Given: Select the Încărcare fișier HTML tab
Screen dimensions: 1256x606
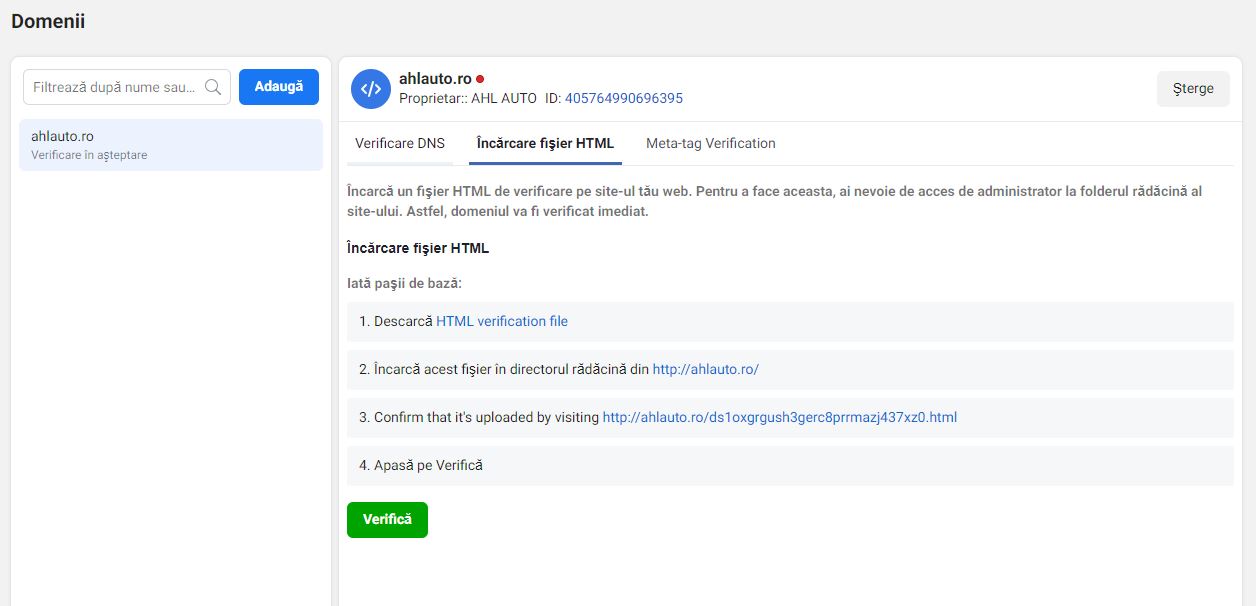Looking at the screenshot, I should tap(545, 144).
